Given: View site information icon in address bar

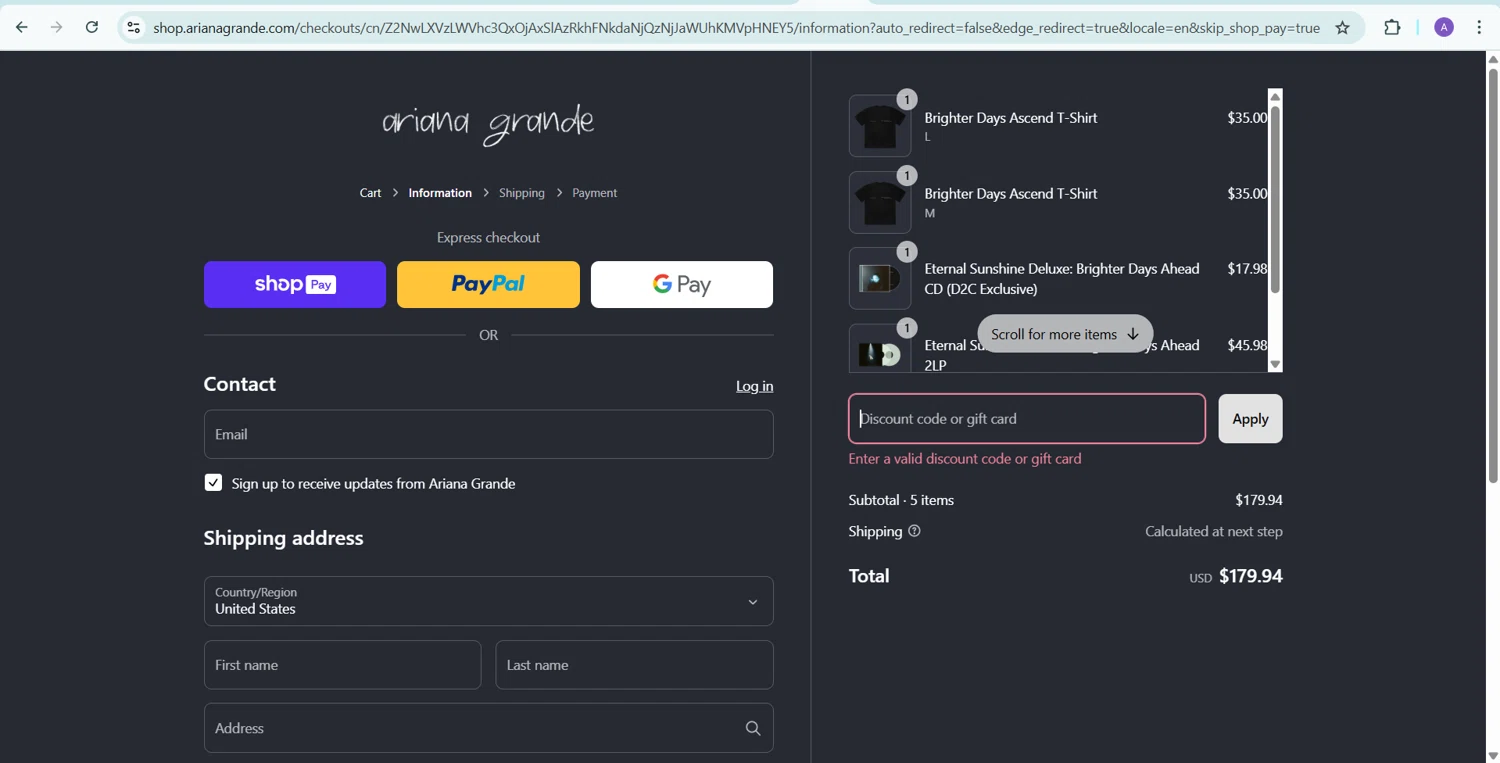Looking at the screenshot, I should point(133,28).
